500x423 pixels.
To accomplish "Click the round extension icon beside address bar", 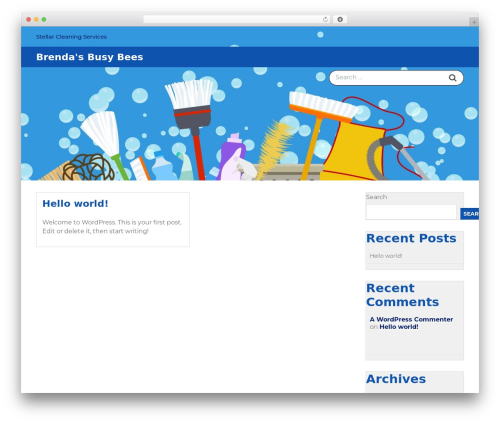I will 340,19.
